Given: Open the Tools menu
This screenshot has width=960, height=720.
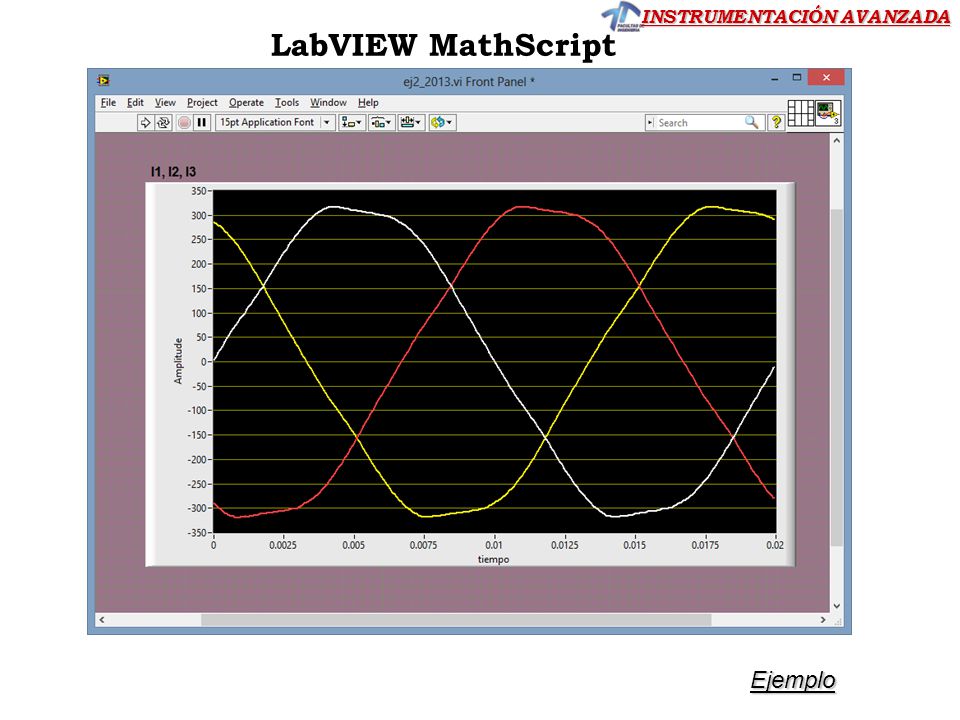Looking at the screenshot, I should tap(287, 102).
